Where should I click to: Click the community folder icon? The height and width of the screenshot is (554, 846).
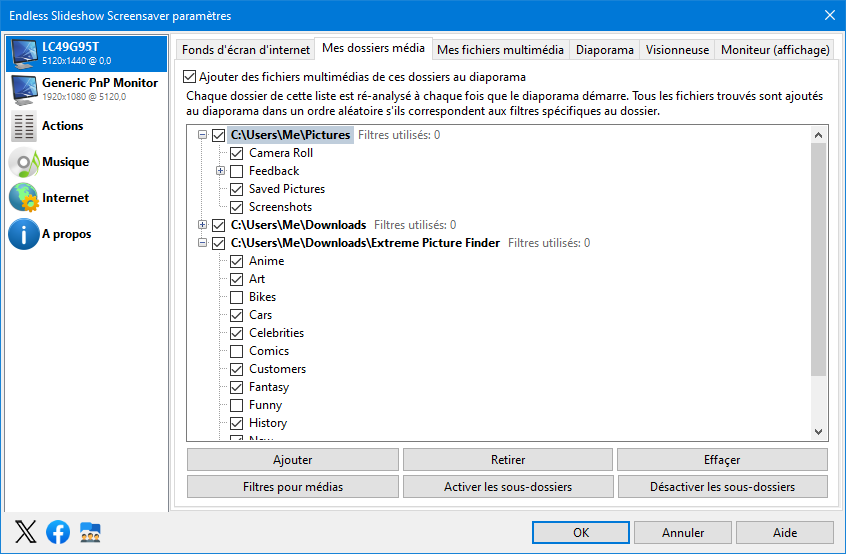point(90,532)
